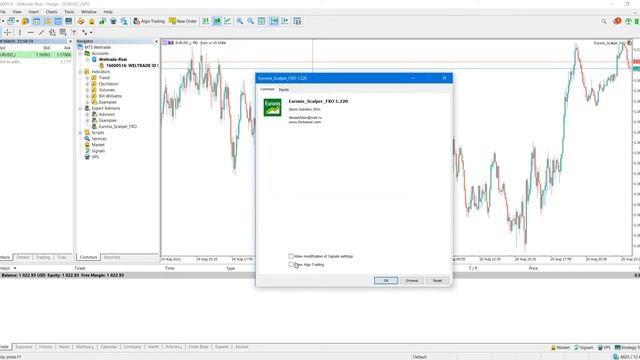
Task: Expand the Advisors folder under Expert Advisors
Action: (87, 114)
